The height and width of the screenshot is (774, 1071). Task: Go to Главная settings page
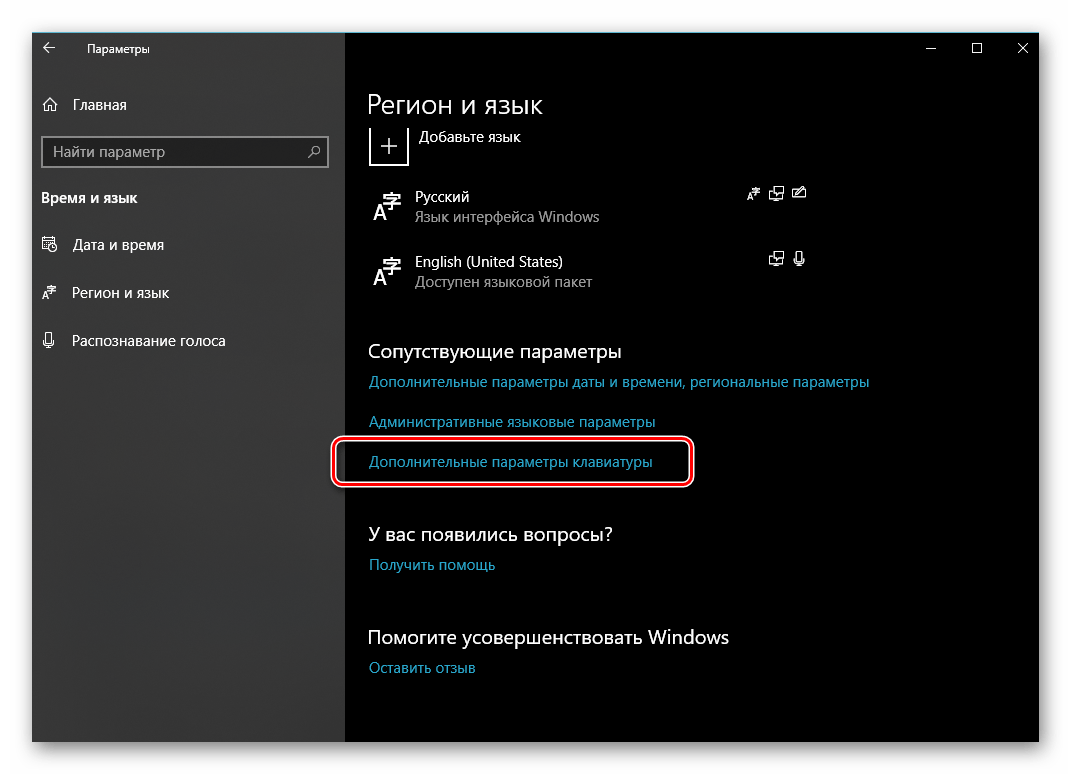[99, 105]
